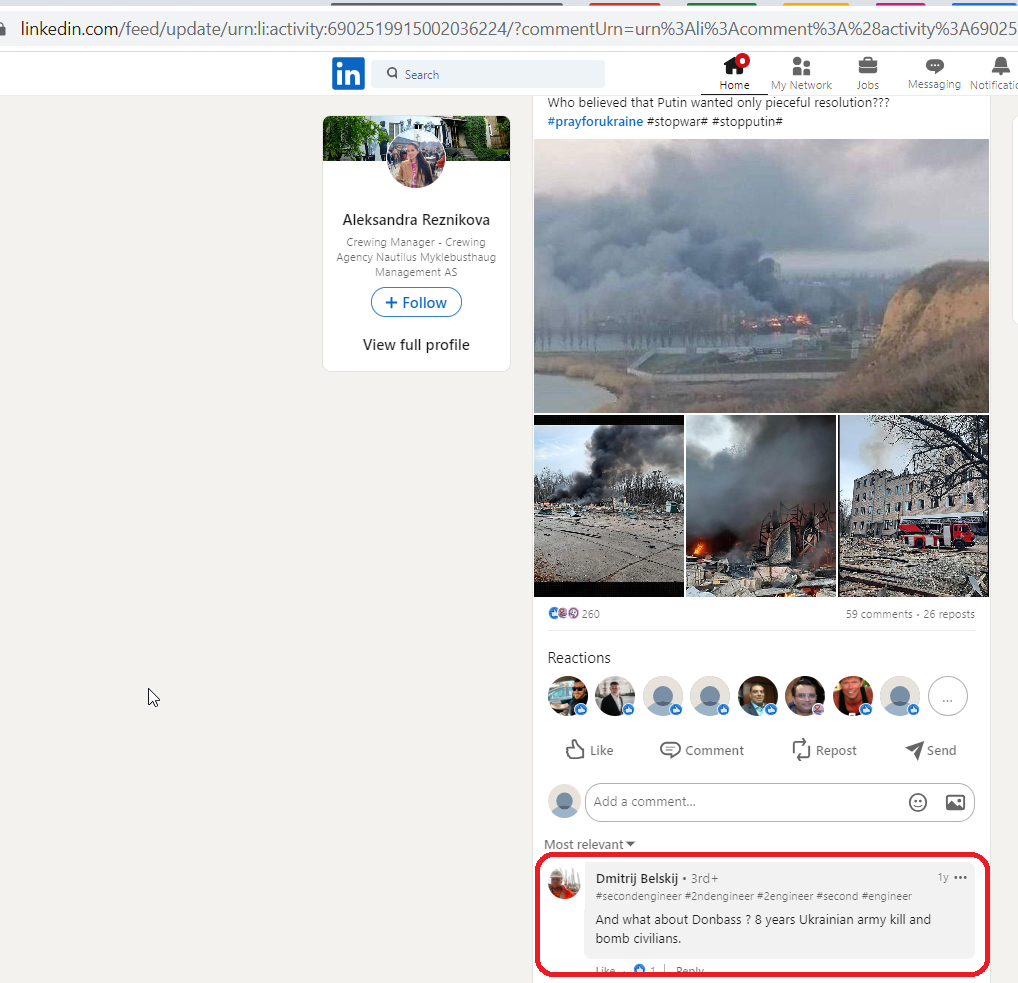Attach a photo to the comment
1018x983 pixels.
[x=955, y=803]
